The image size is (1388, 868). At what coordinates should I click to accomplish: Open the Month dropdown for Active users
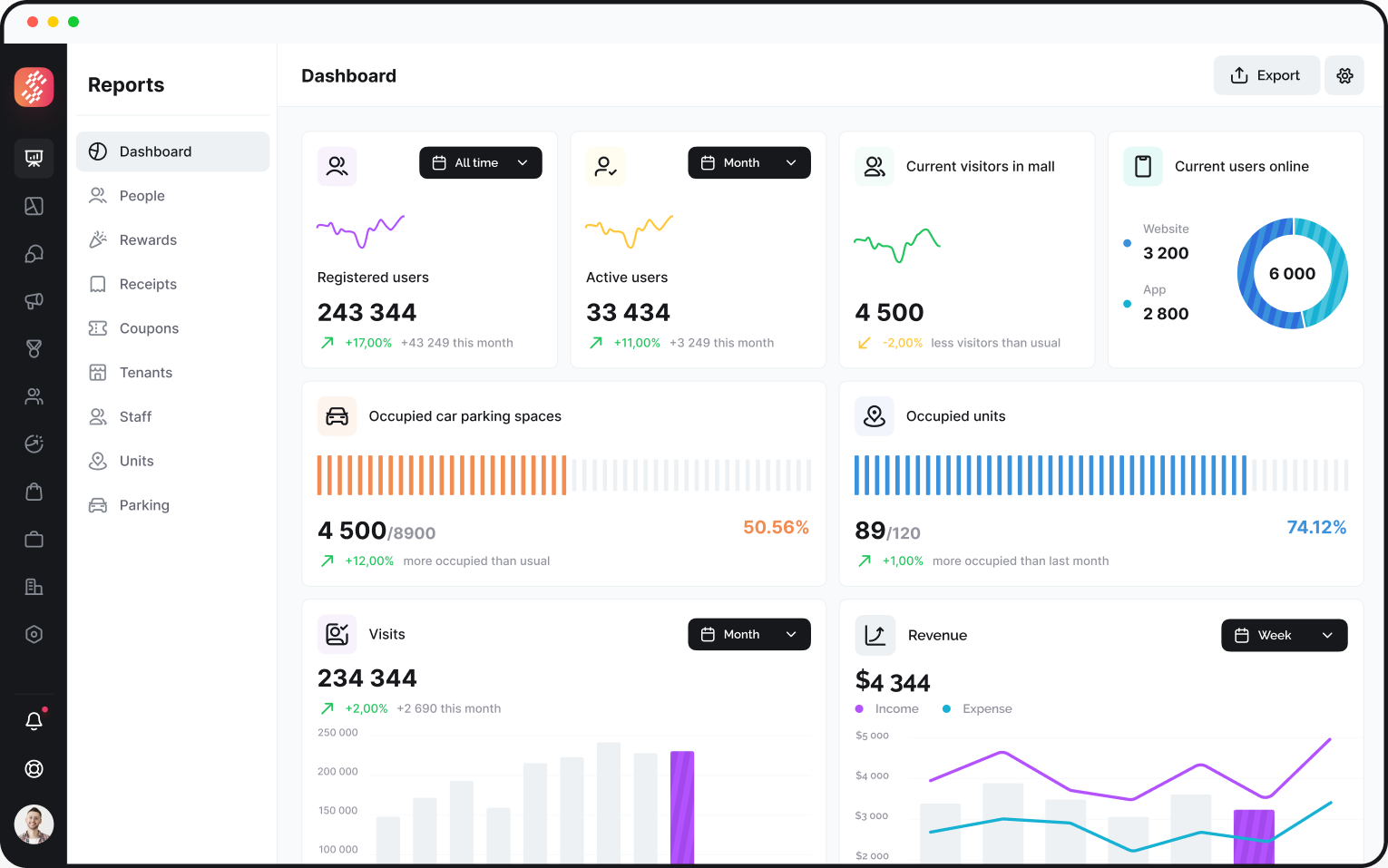click(749, 162)
